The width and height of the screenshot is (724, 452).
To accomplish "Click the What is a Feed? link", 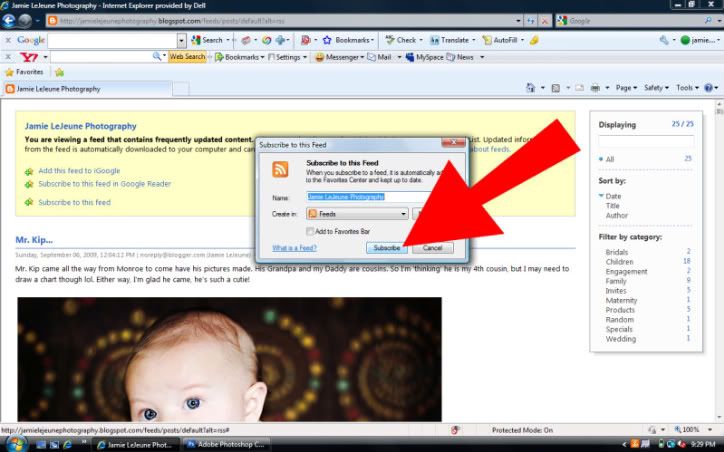I will 294,248.
